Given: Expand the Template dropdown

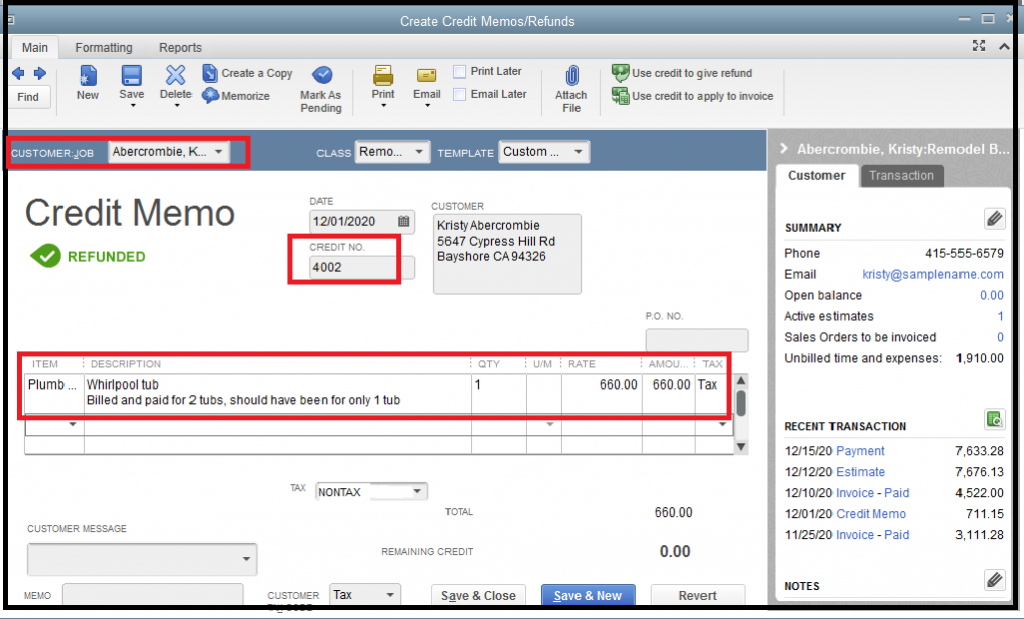Looking at the screenshot, I should (578, 152).
